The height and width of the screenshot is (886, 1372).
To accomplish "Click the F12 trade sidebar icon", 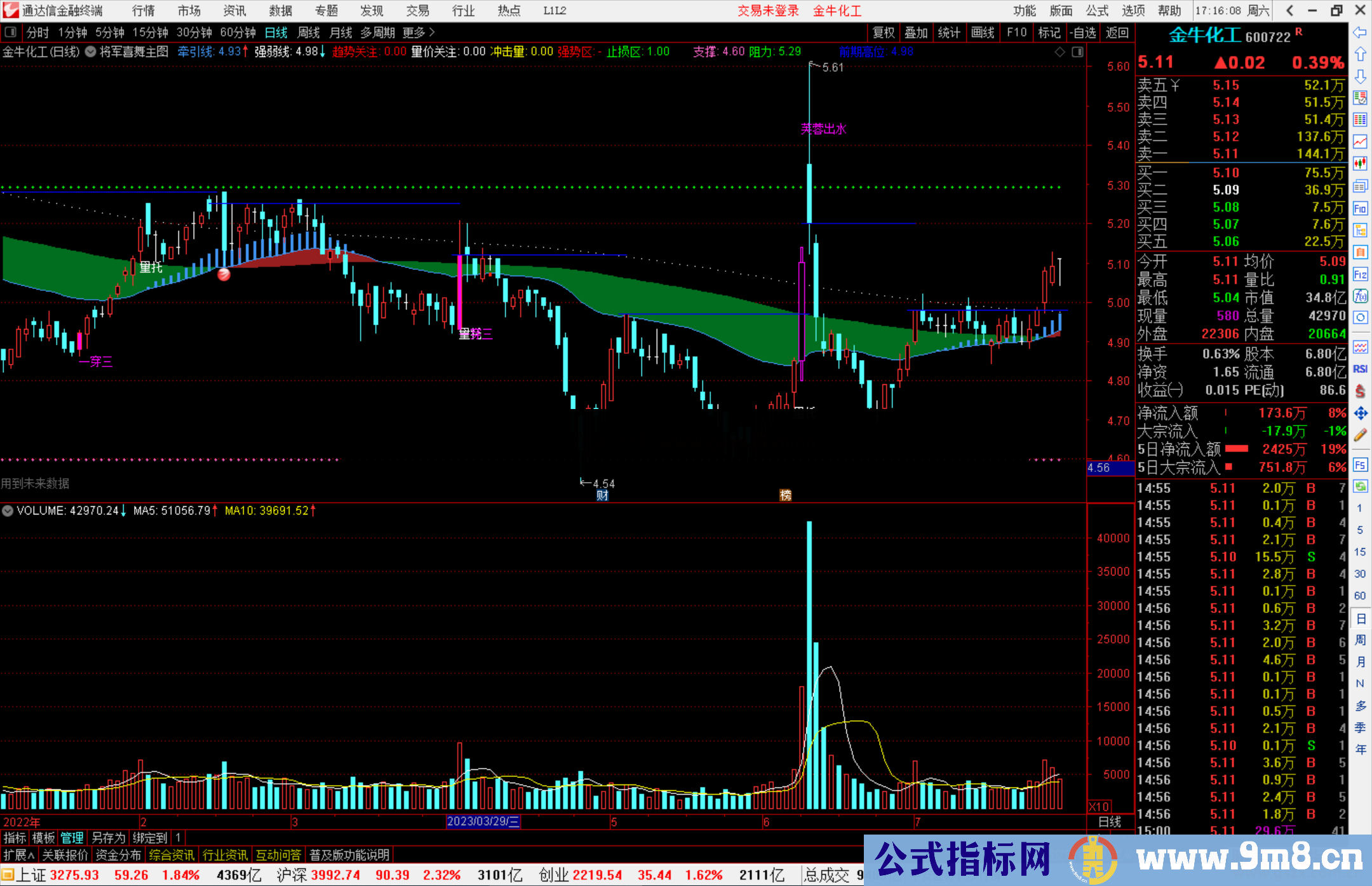I will [x=1360, y=274].
